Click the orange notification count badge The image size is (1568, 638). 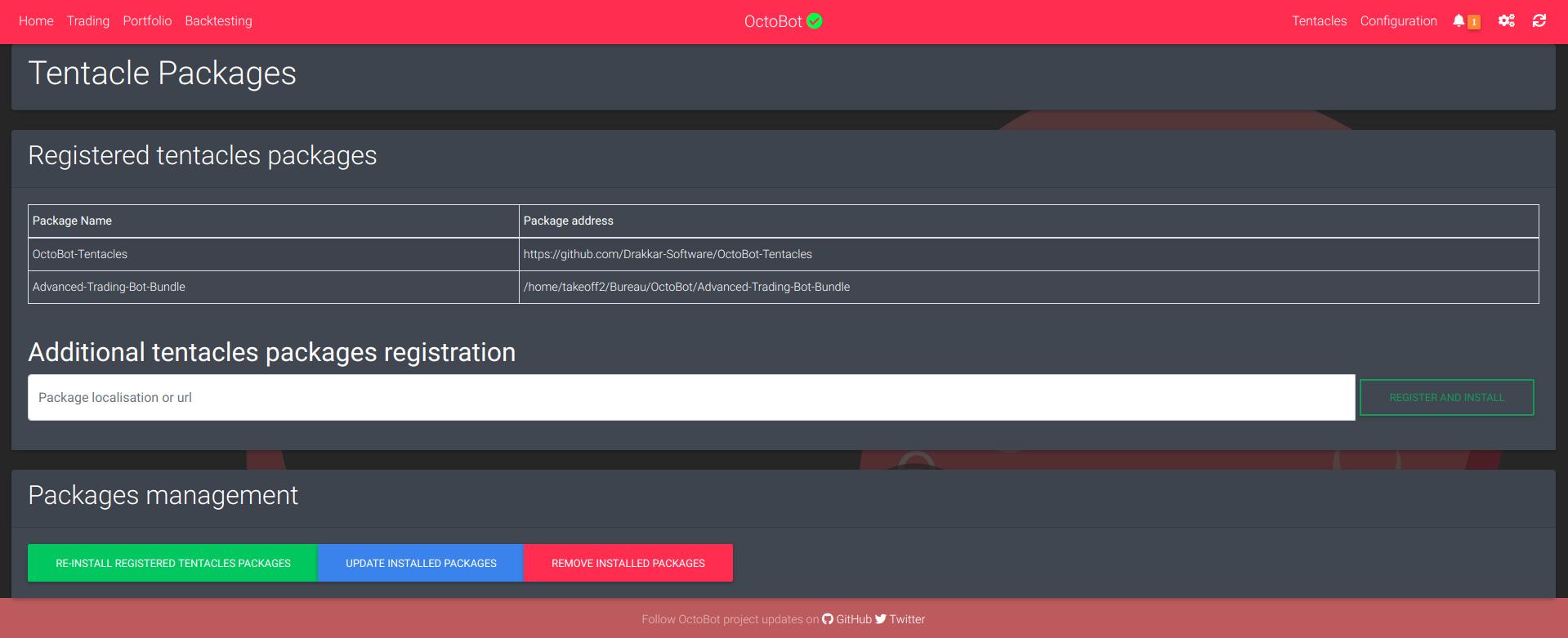click(x=1474, y=22)
